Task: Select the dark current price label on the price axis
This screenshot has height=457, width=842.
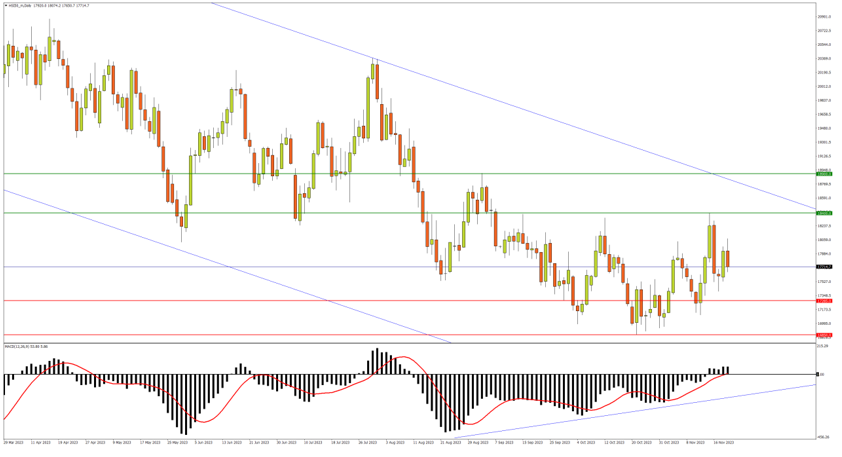Action: (824, 267)
